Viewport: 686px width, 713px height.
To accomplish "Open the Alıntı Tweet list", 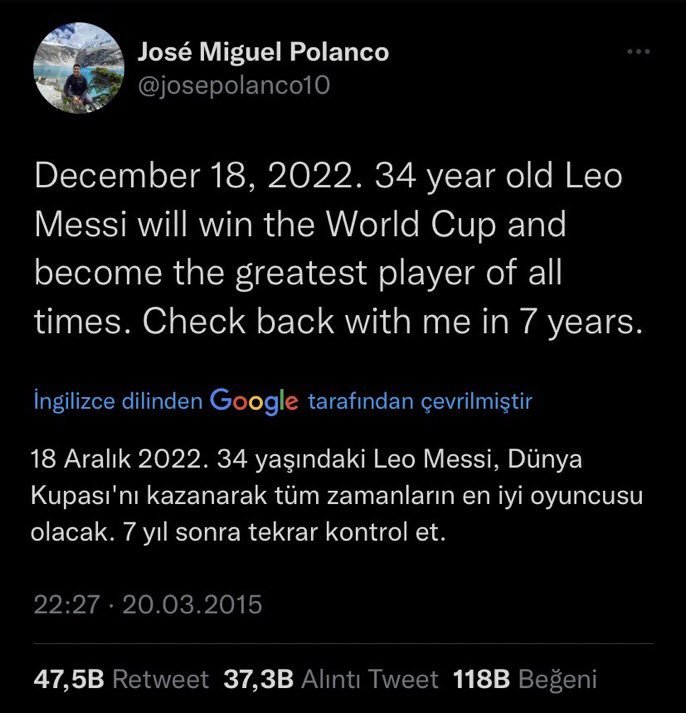I will pyautogui.click(x=370, y=680).
